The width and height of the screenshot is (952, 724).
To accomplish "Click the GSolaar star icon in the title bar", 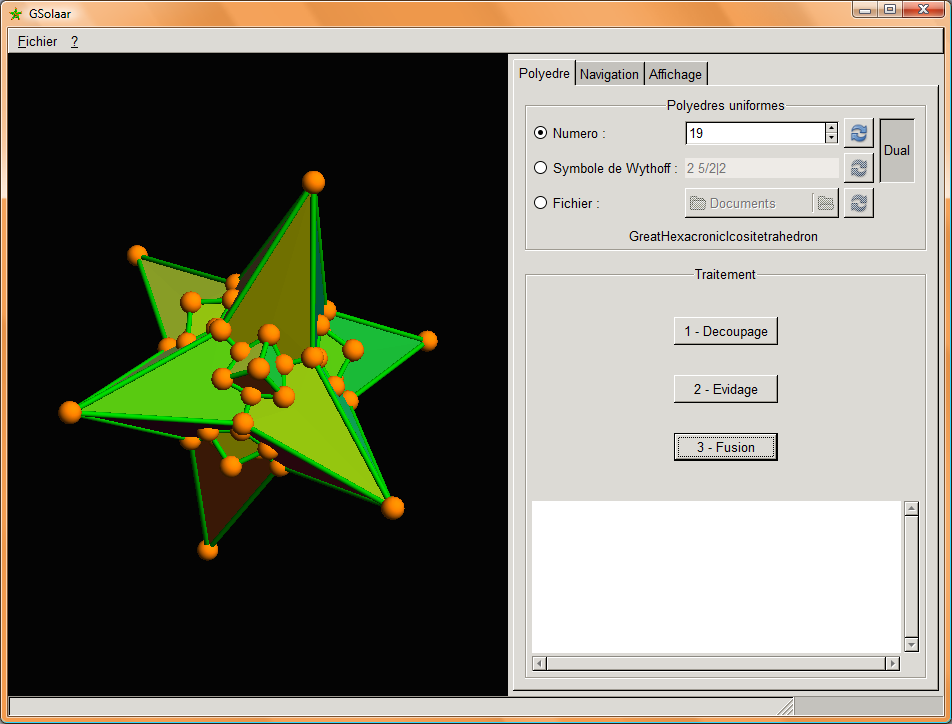I will [x=15, y=14].
